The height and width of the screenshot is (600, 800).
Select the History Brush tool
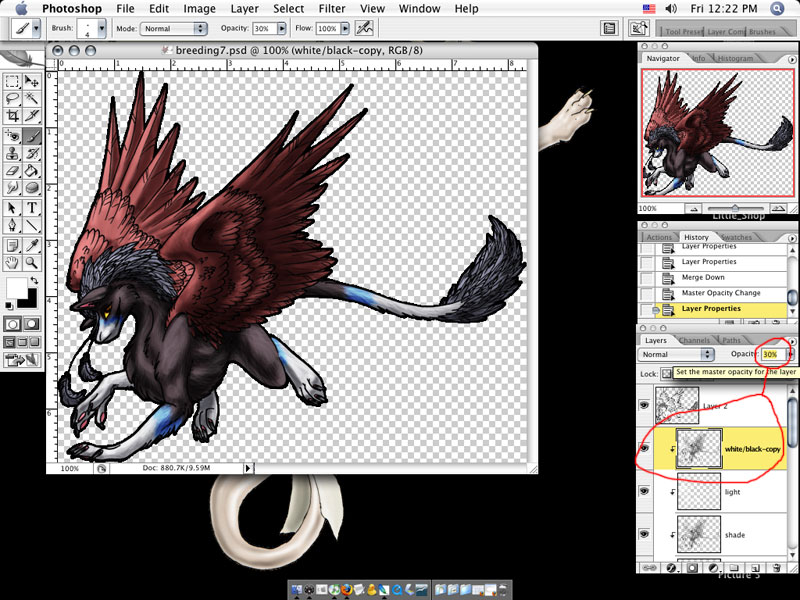coord(32,154)
